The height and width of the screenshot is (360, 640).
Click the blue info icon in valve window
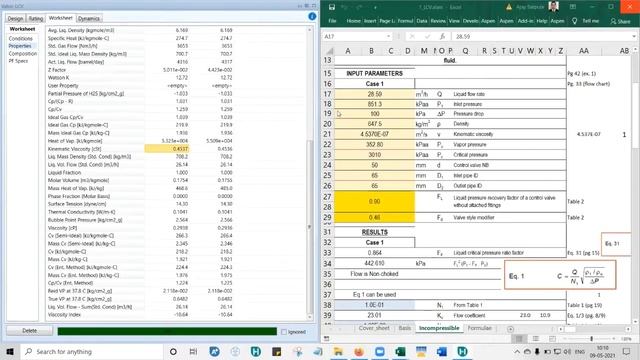coord(312,16)
